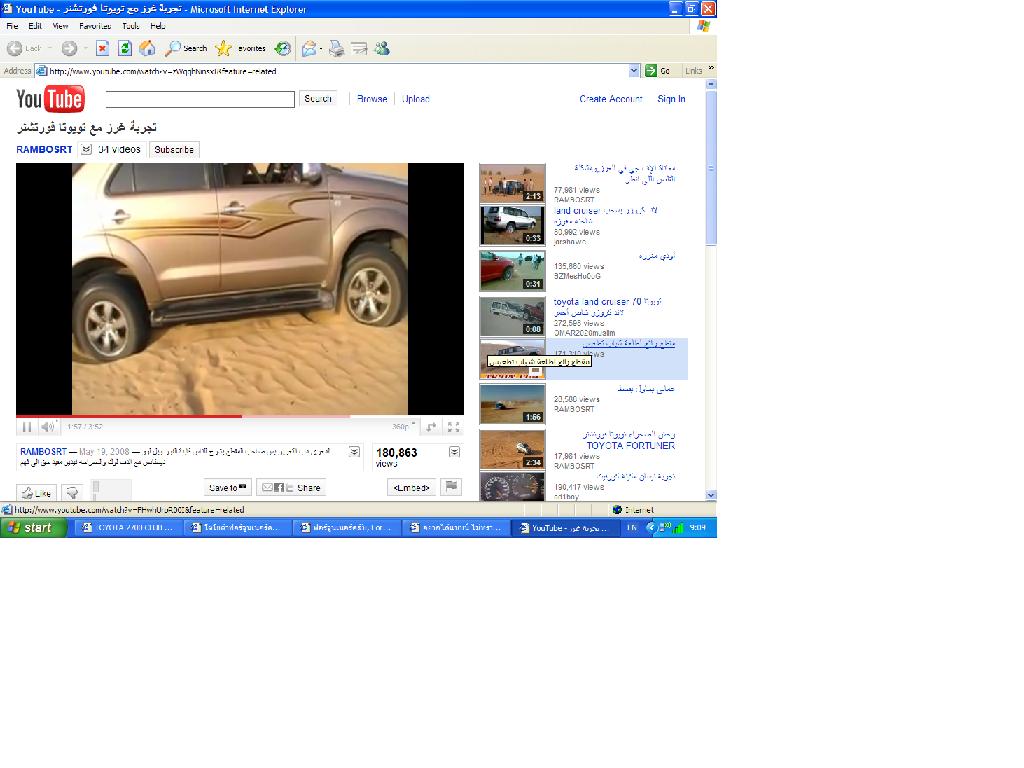This screenshot has height=768, width=1024.
Task: Click the Print icon in the IE toolbar
Action: (x=336, y=48)
